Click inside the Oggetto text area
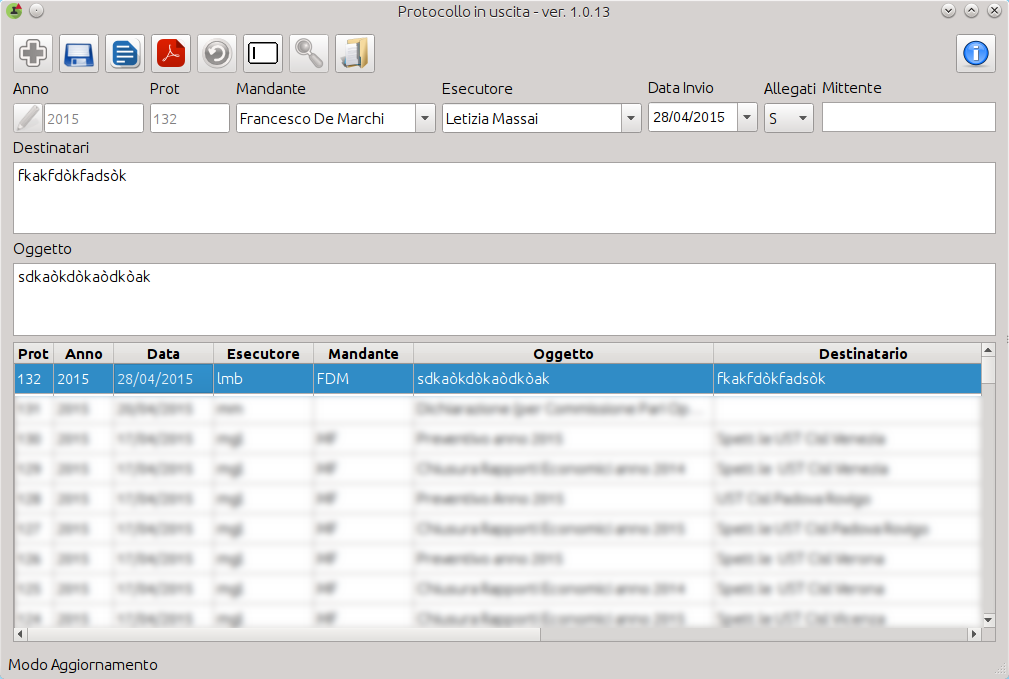This screenshot has height=679, width=1009. point(504,299)
